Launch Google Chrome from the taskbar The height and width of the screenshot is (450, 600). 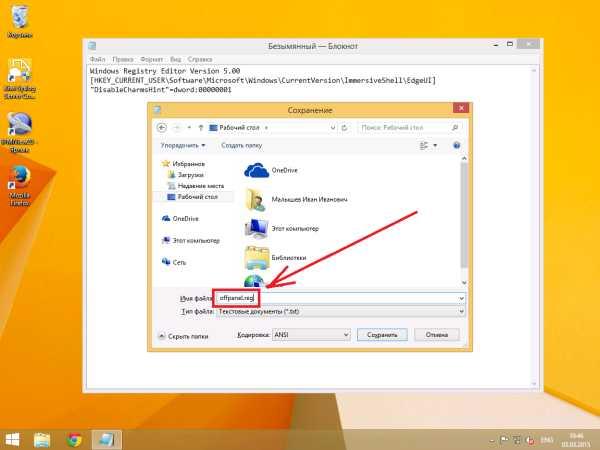click(x=74, y=440)
